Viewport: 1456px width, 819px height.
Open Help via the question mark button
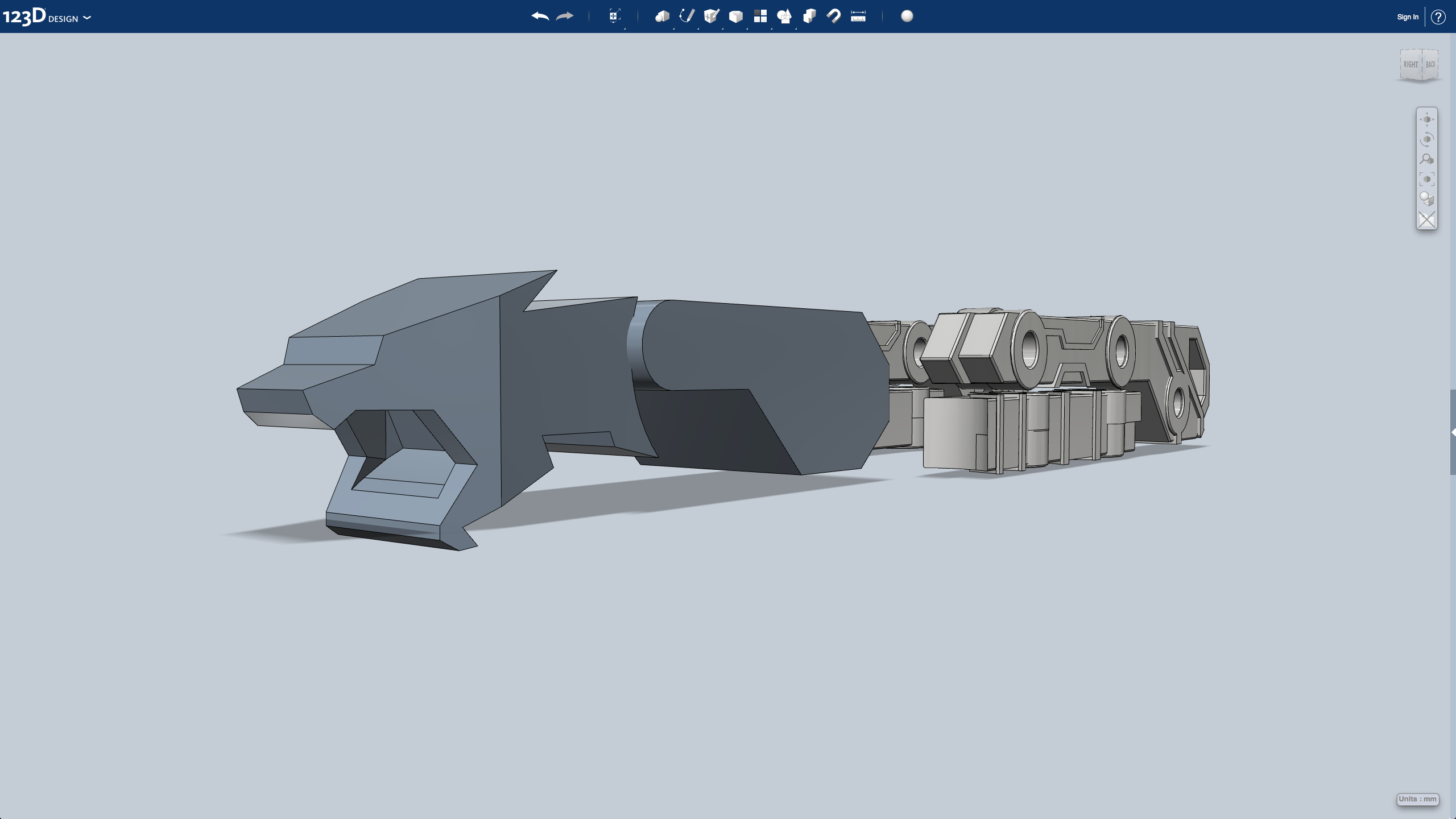click(x=1440, y=16)
